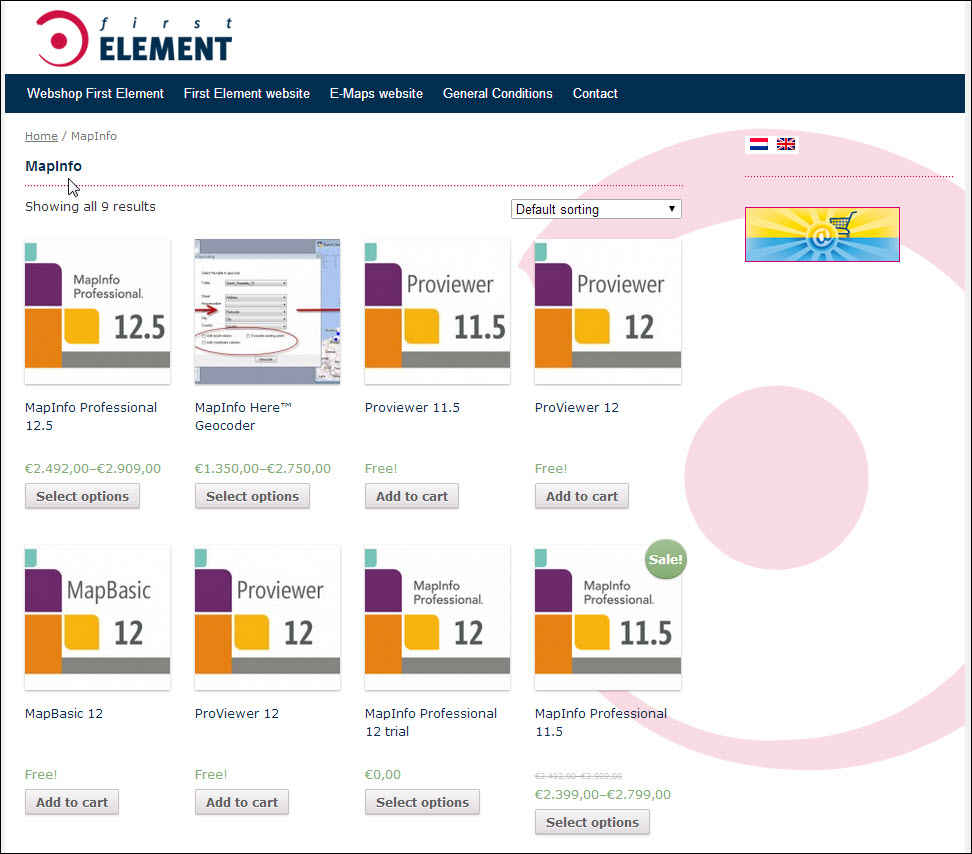Add MapBasic 12 to cart
Viewport: 972px width, 854px height.
72,802
